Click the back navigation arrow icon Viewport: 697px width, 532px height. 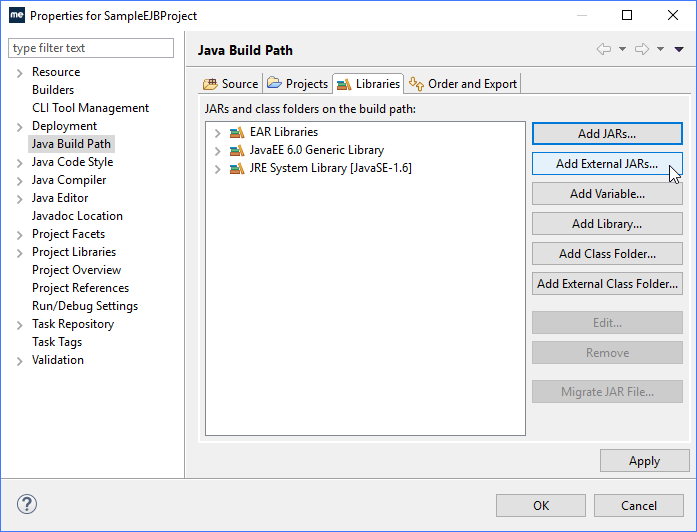(x=603, y=49)
